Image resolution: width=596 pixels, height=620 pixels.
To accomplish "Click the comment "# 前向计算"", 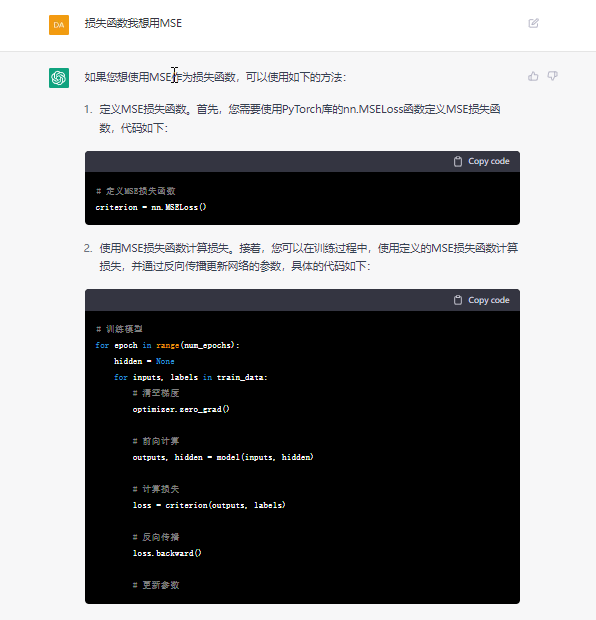I will point(156,441).
